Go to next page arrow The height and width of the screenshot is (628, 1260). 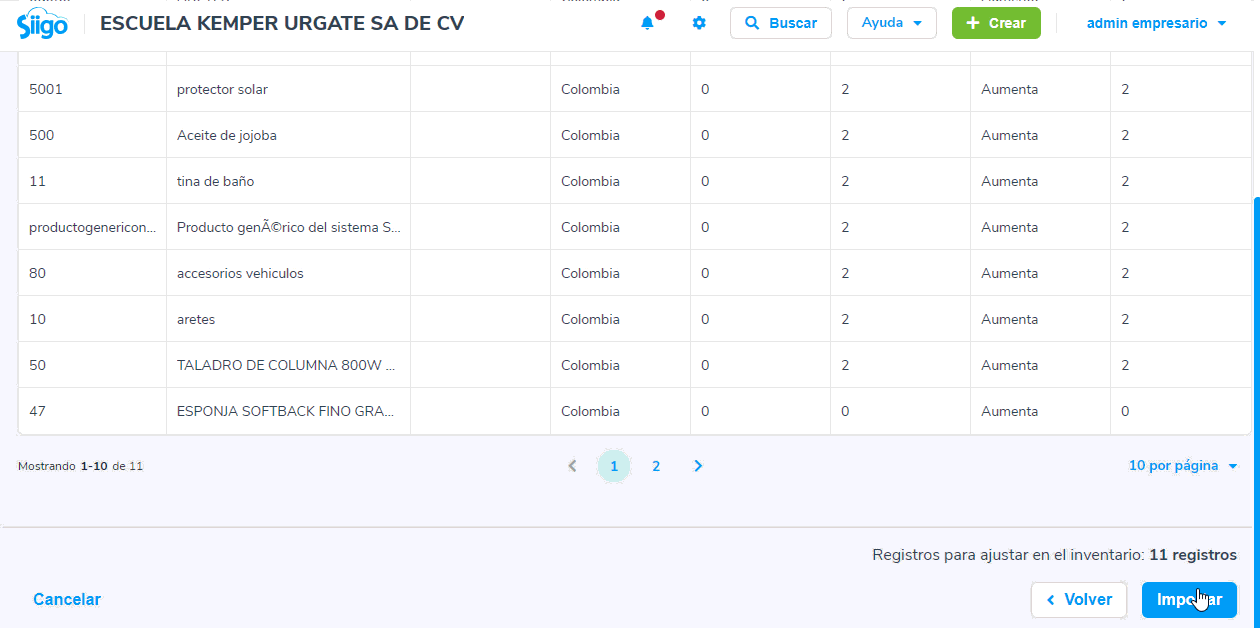[698, 466]
